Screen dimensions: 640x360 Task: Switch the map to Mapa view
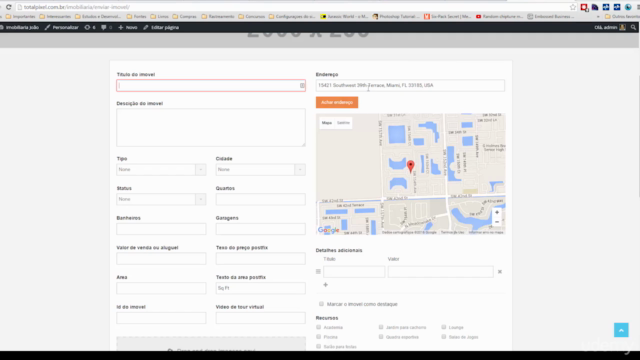327,122
